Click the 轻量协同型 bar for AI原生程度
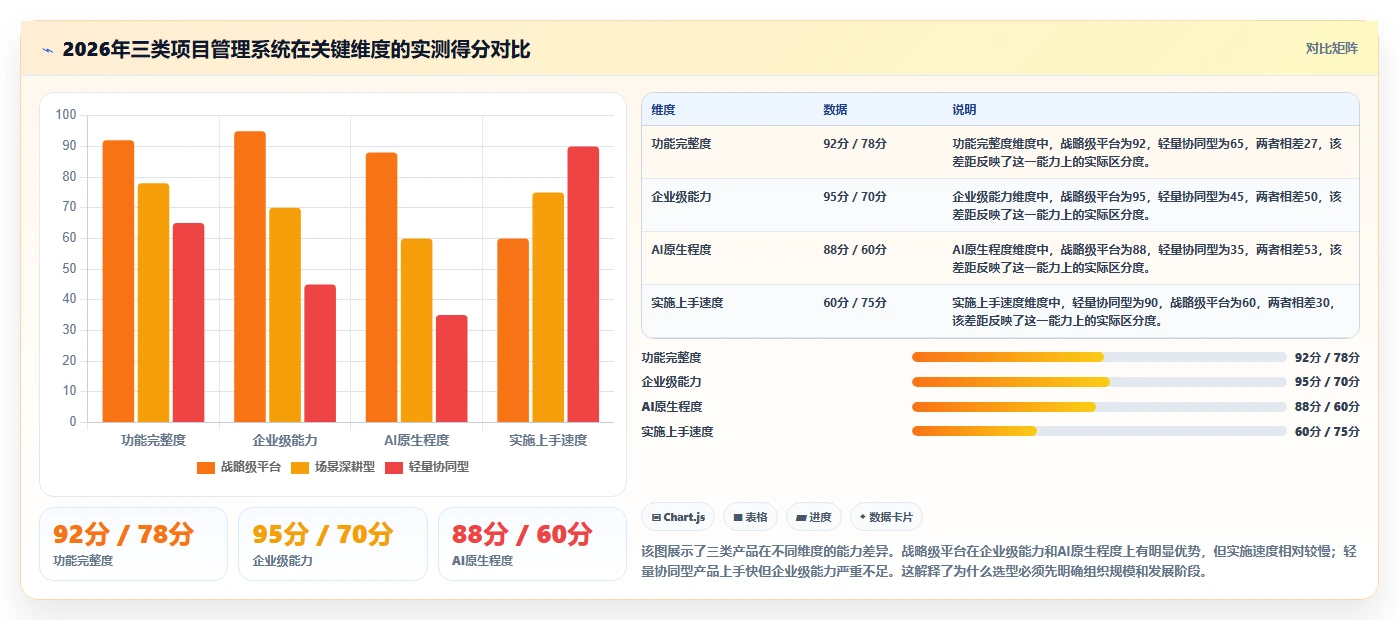1399x620 pixels. tap(451, 369)
